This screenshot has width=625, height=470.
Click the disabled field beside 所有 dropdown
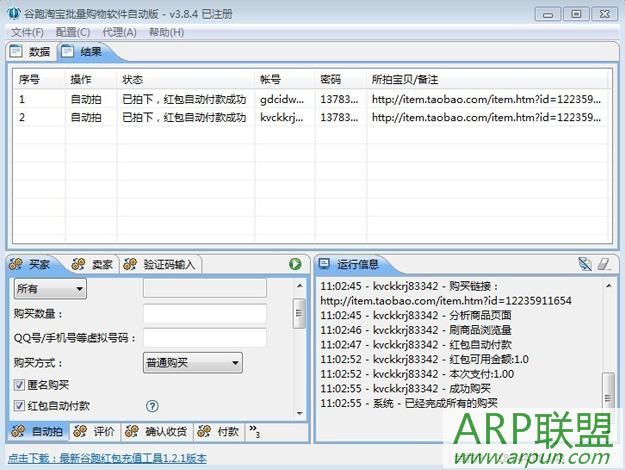[x=205, y=288]
